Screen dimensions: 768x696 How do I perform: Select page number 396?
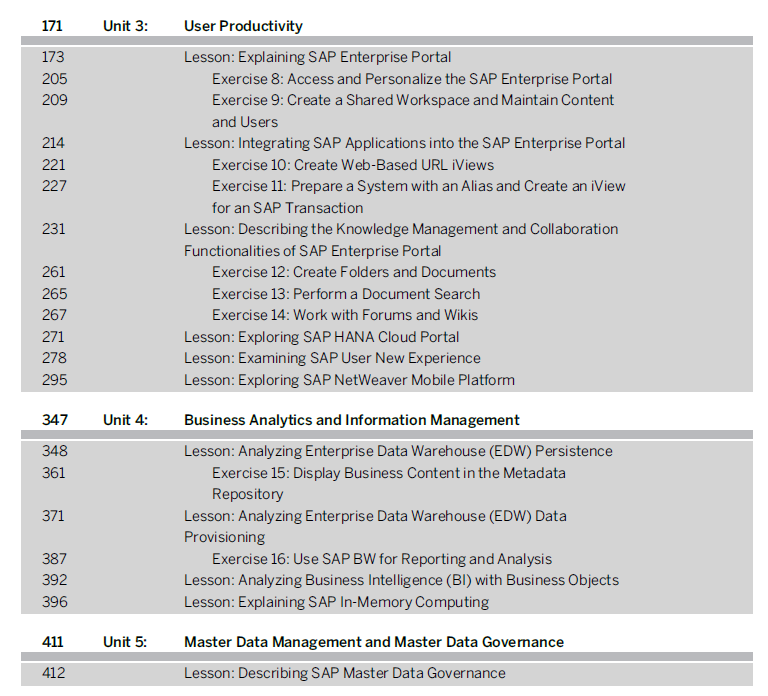54,602
